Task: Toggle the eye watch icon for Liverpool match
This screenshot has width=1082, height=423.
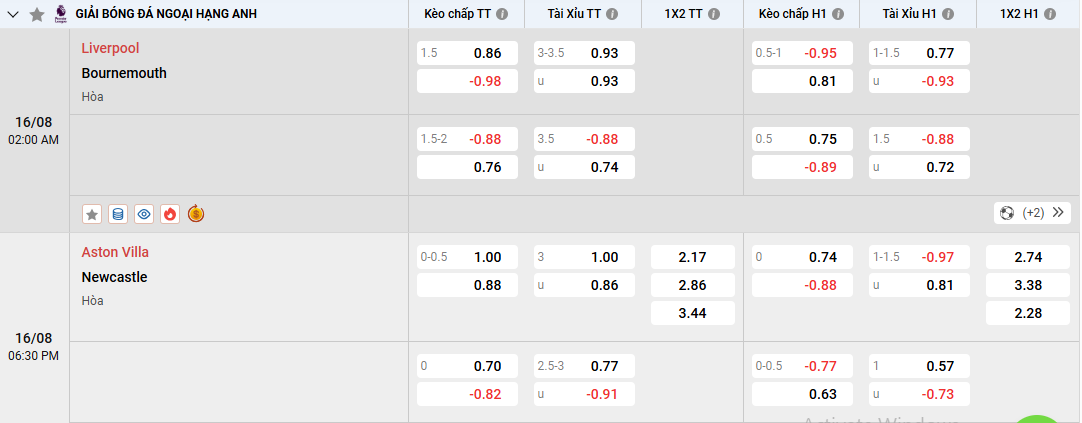Action: point(144,213)
